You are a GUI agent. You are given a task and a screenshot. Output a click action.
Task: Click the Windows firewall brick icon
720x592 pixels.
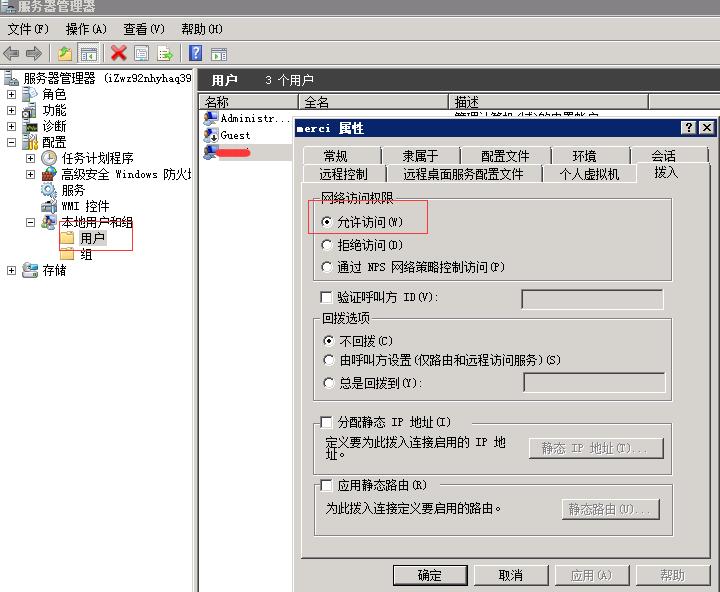pos(49,174)
